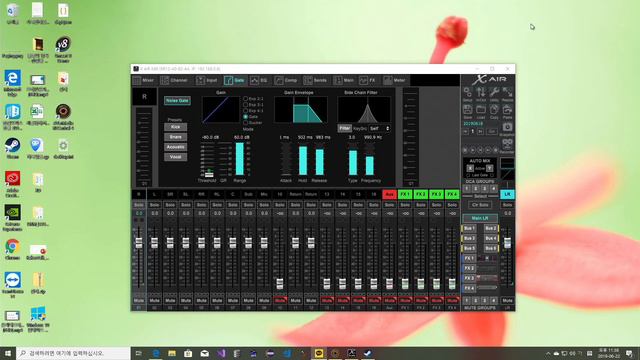Open the TeamViewer desktop shortcut
The image size is (640, 360).
coord(12,285)
